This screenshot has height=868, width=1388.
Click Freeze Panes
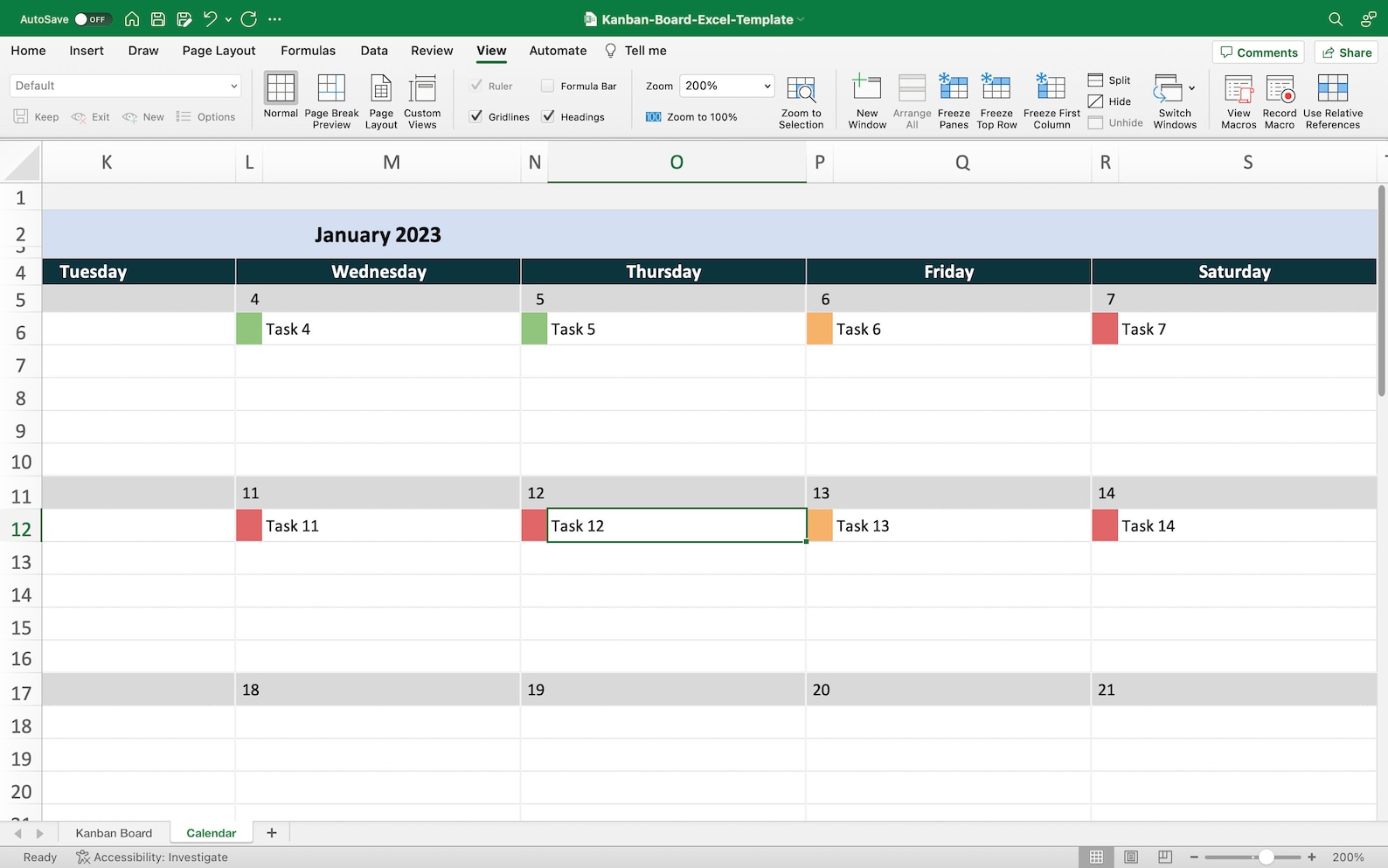pyautogui.click(x=954, y=101)
